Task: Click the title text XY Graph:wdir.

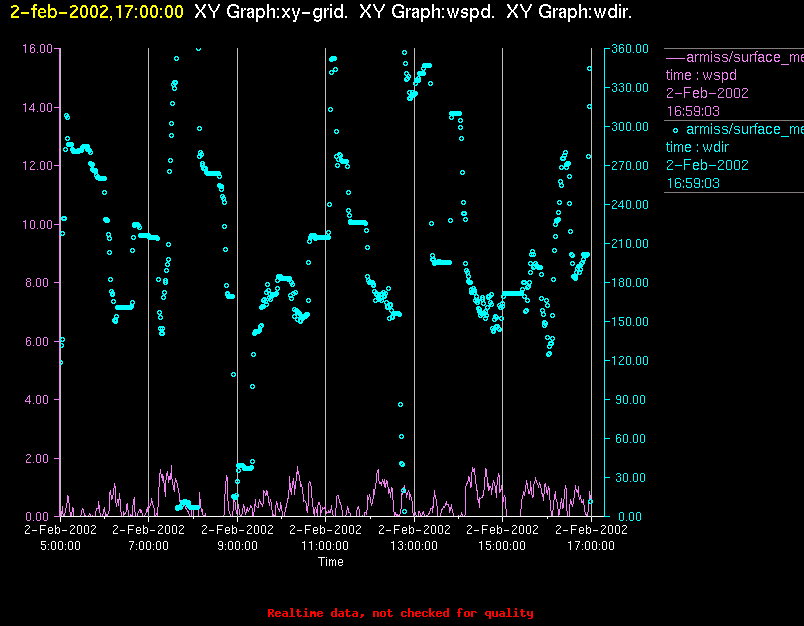Action: click(x=569, y=12)
